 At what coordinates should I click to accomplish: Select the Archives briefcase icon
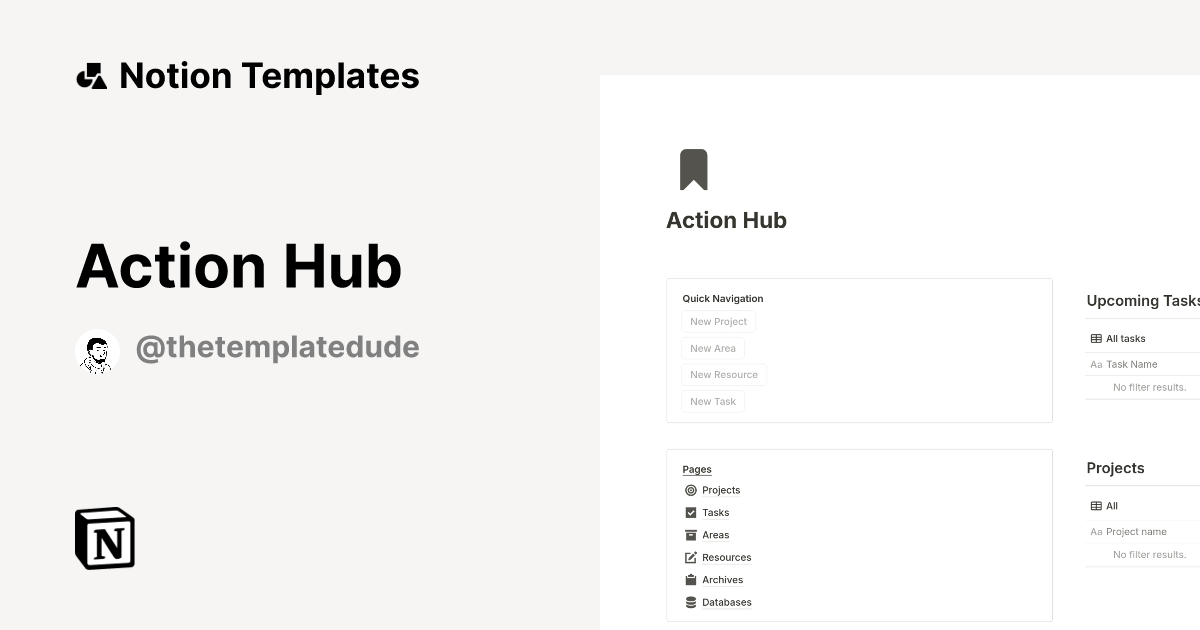click(691, 579)
